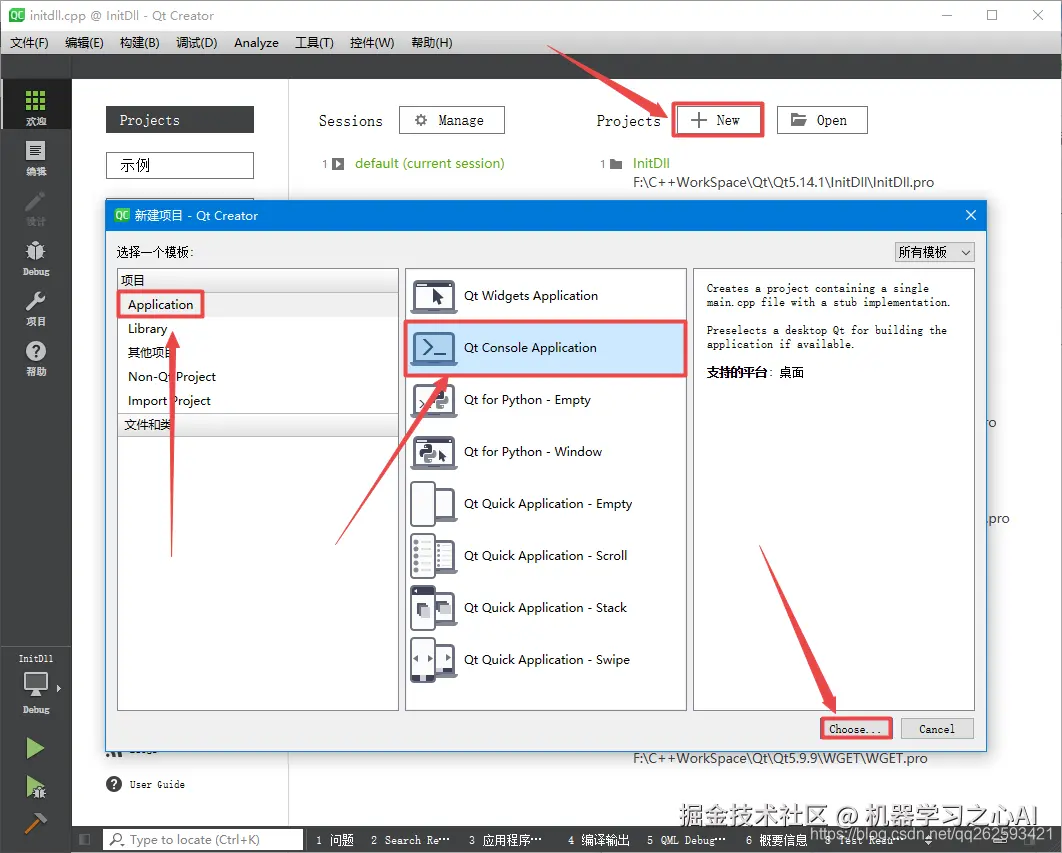Click the Qt Quick Application - Swipe icon
Image resolution: width=1062 pixels, height=853 pixels.
[433, 660]
